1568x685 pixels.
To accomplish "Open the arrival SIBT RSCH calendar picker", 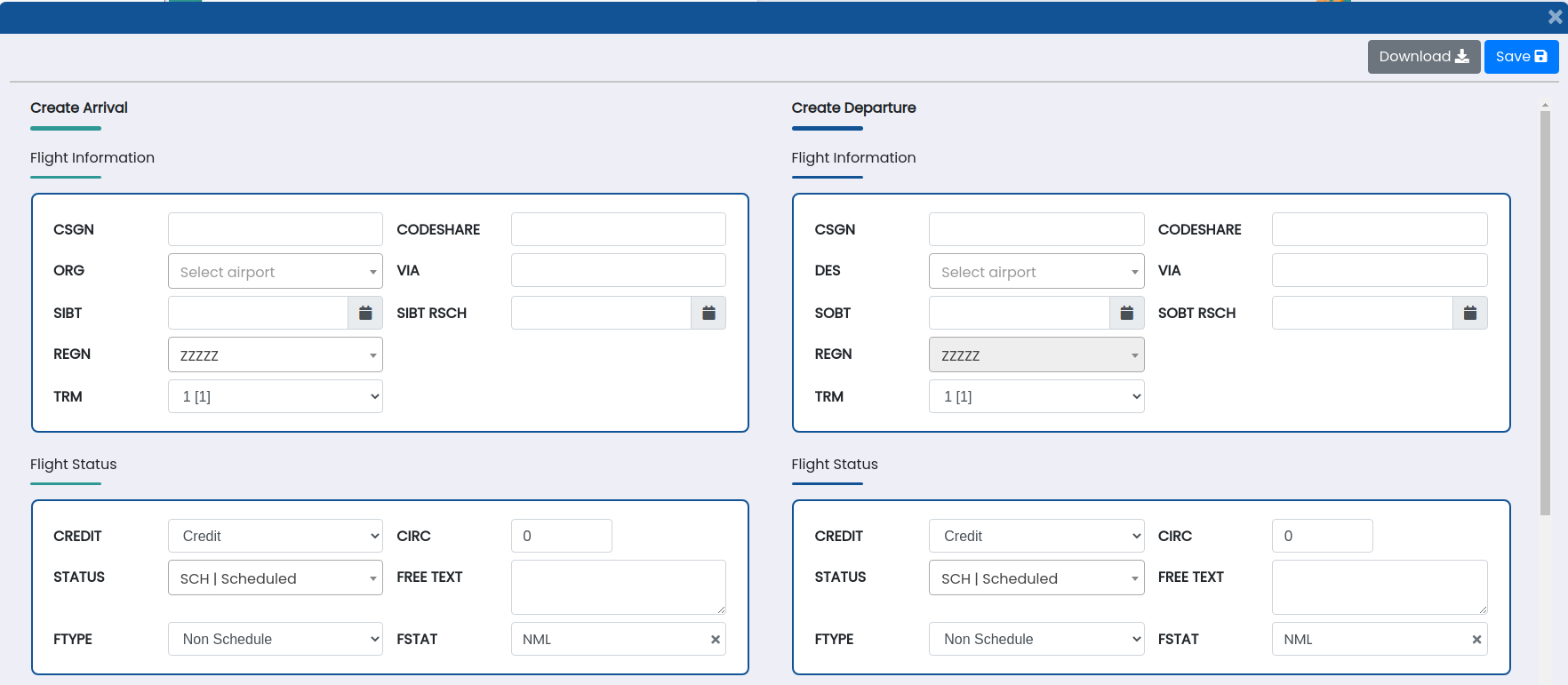I will [708, 313].
